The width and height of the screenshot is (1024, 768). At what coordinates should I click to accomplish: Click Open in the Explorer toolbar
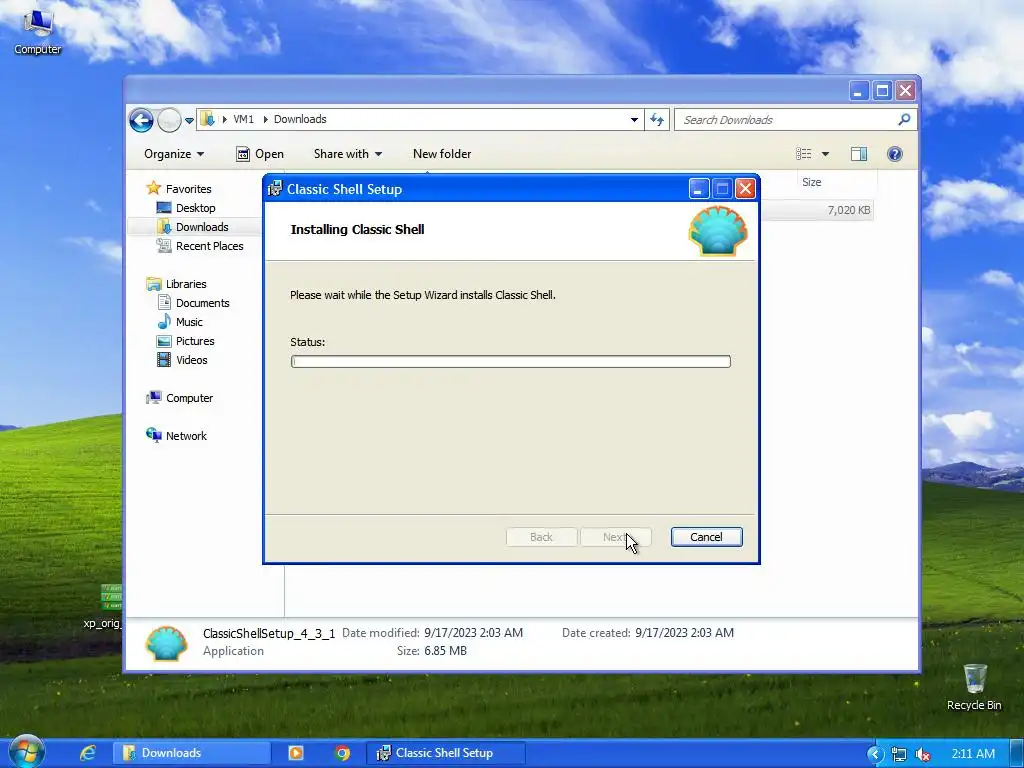(260, 154)
